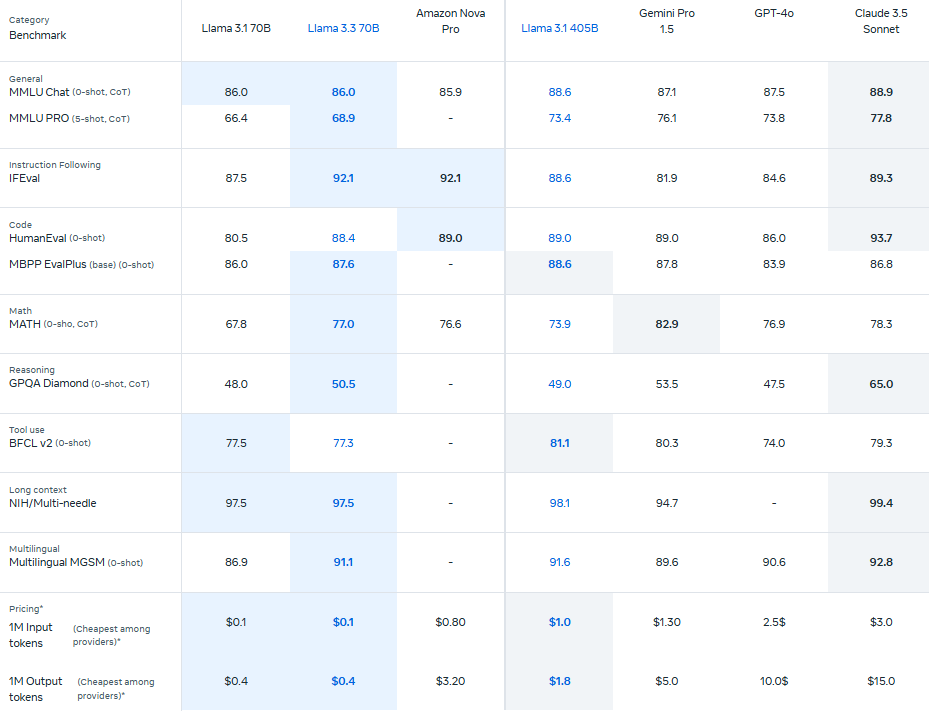Click Claude 3.5 Sonnet's $15.0 output price
Screen dimensions: 929x711
pyautogui.click(x=881, y=681)
